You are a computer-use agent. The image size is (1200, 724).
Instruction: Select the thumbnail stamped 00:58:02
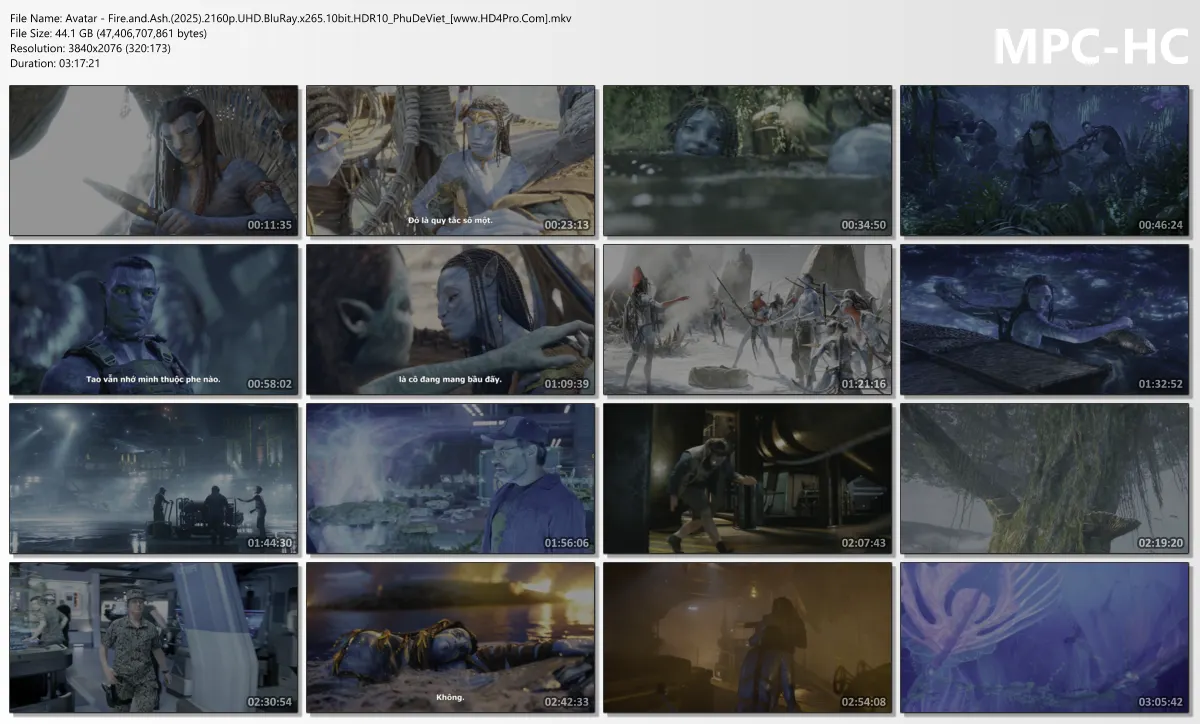154,319
